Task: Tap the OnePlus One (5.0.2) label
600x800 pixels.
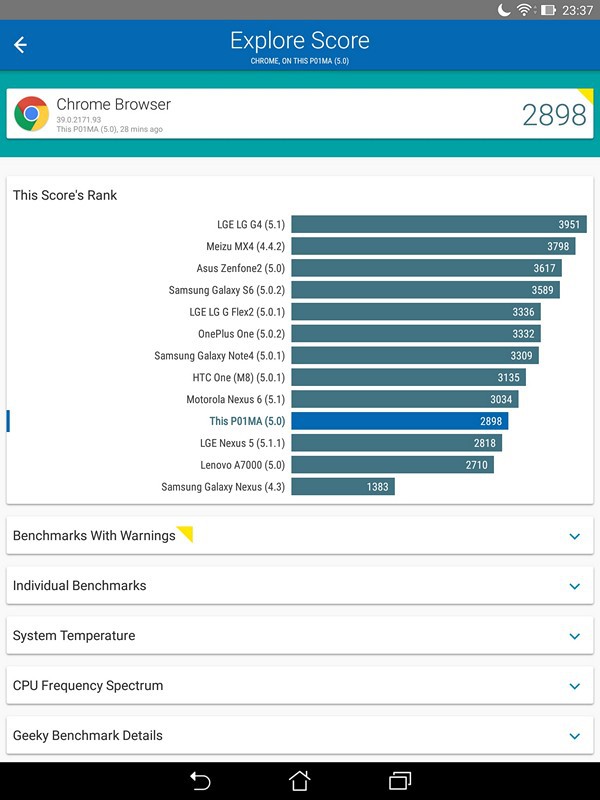Action: click(241, 334)
